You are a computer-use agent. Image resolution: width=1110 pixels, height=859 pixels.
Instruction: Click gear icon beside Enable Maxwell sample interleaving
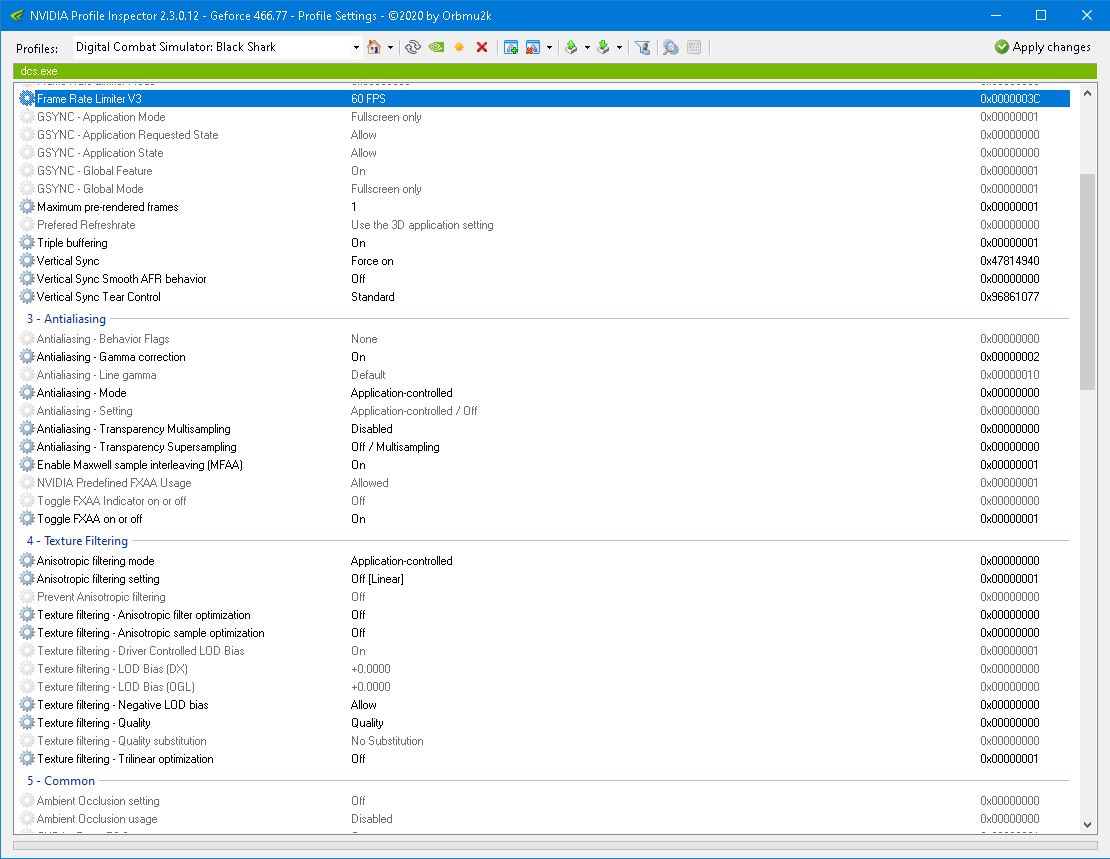tap(27, 465)
